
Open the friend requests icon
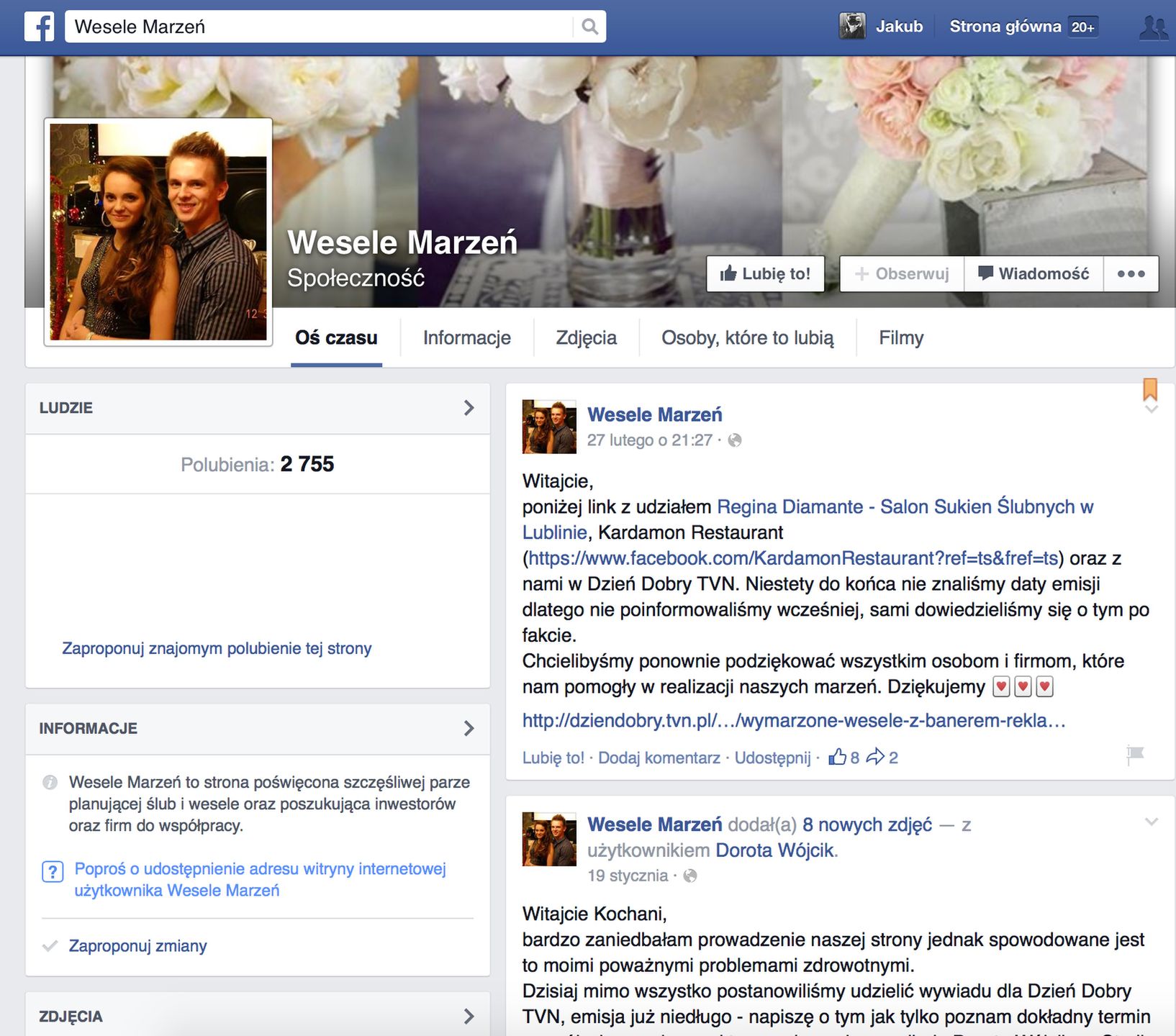[1154, 27]
